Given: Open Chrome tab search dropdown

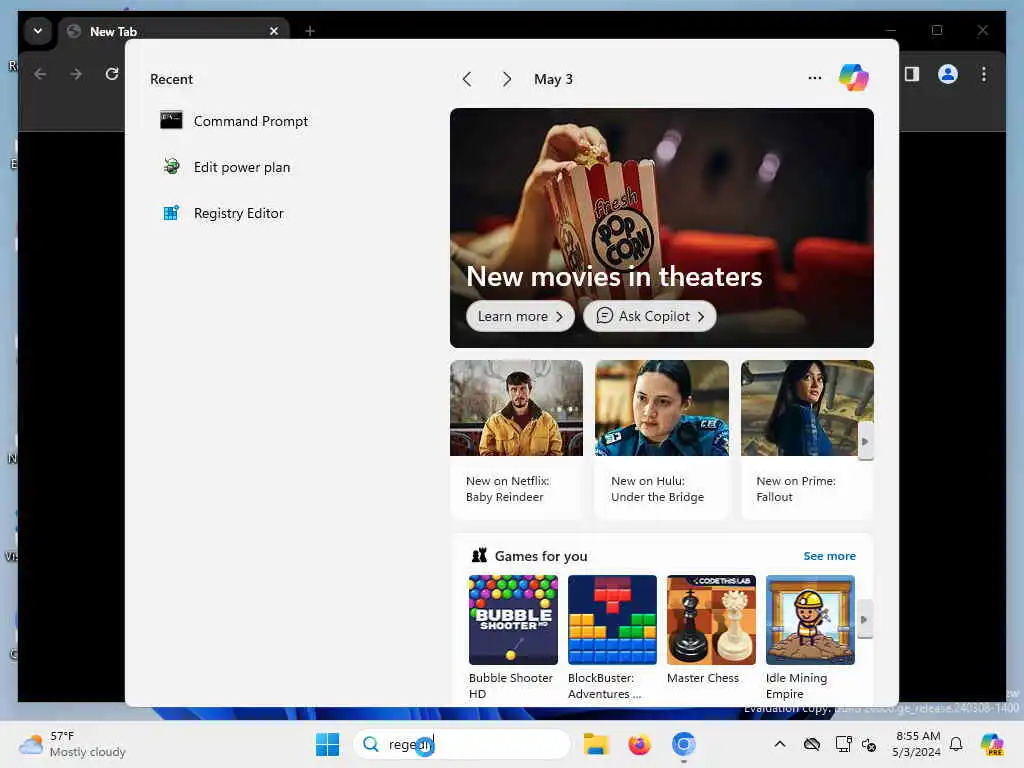Looking at the screenshot, I should tap(38, 31).
